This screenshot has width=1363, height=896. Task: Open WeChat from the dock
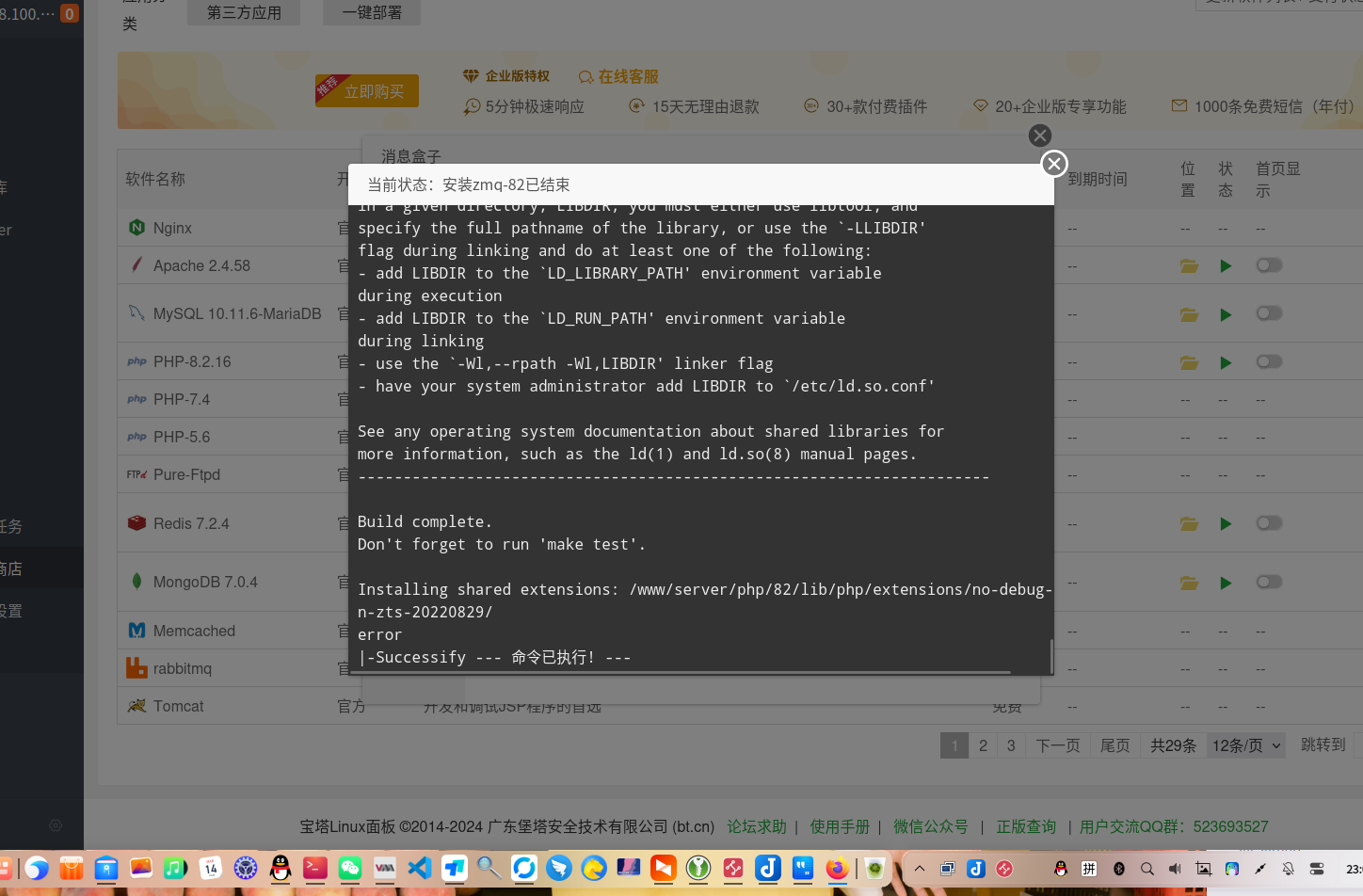[x=350, y=868]
